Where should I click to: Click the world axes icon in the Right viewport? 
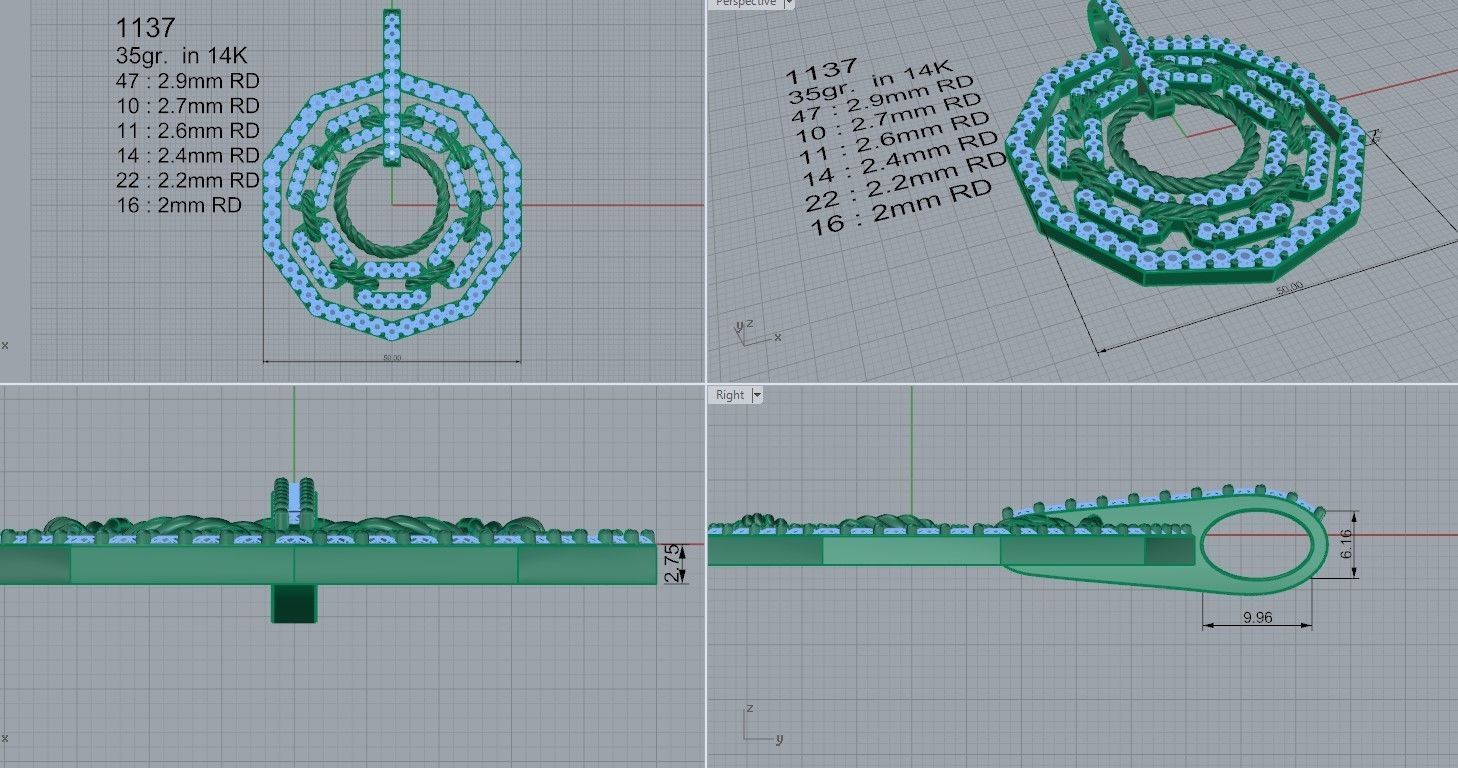[x=762, y=725]
